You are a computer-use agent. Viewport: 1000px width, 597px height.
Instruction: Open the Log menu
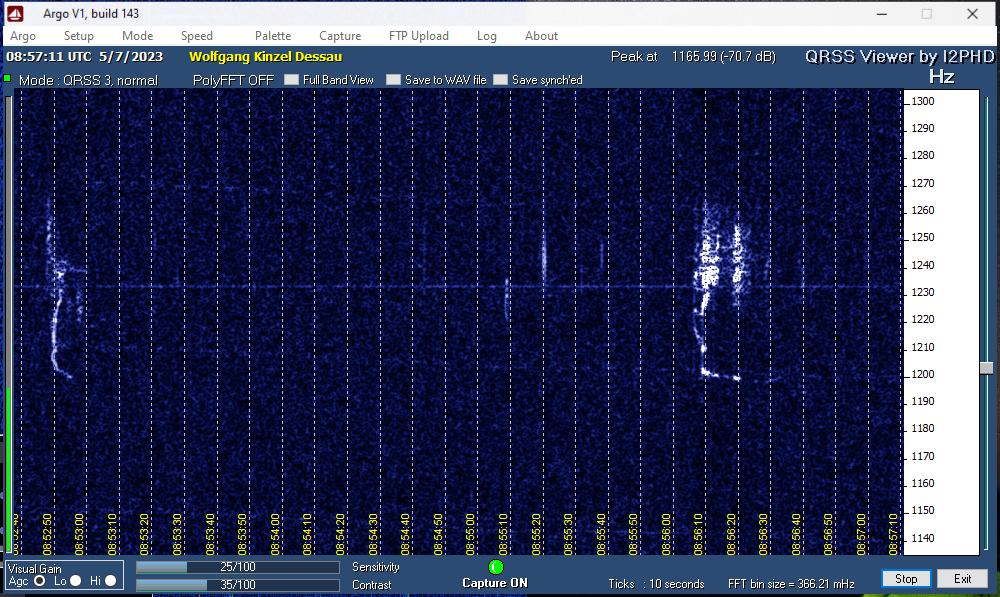[x=487, y=36]
